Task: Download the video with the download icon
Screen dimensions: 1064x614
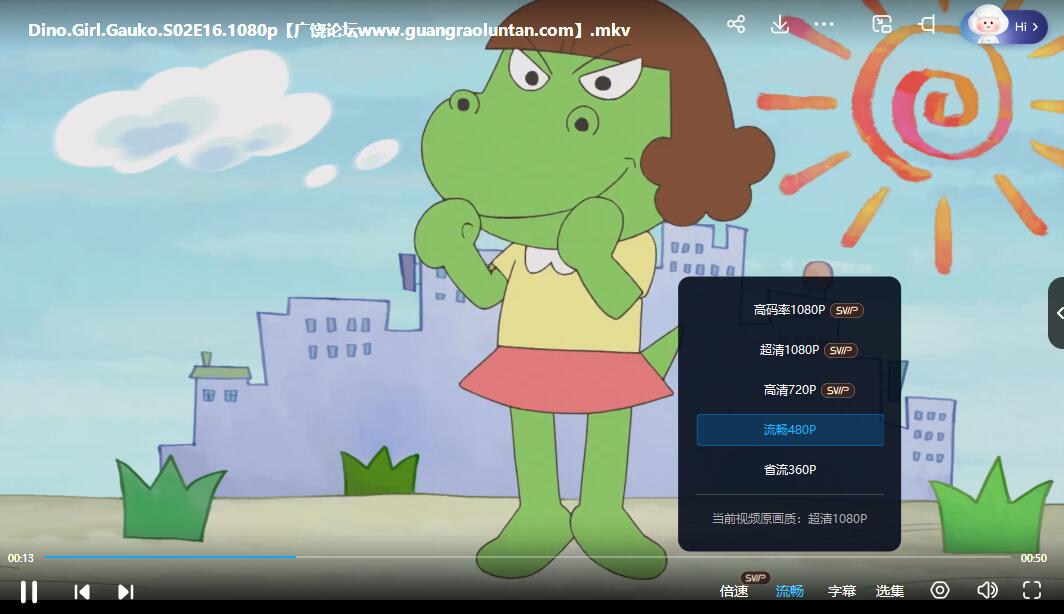Action: point(780,24)
